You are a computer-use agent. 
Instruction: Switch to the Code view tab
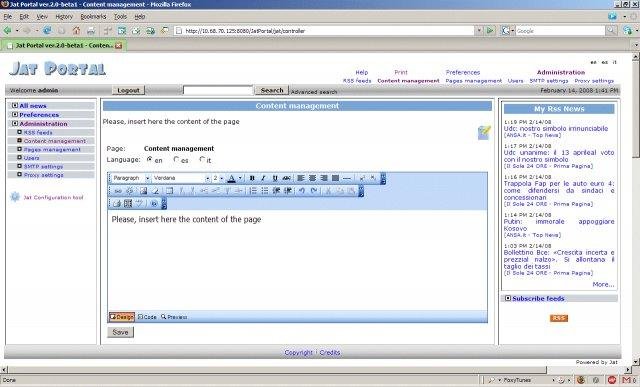click(147, 317)
